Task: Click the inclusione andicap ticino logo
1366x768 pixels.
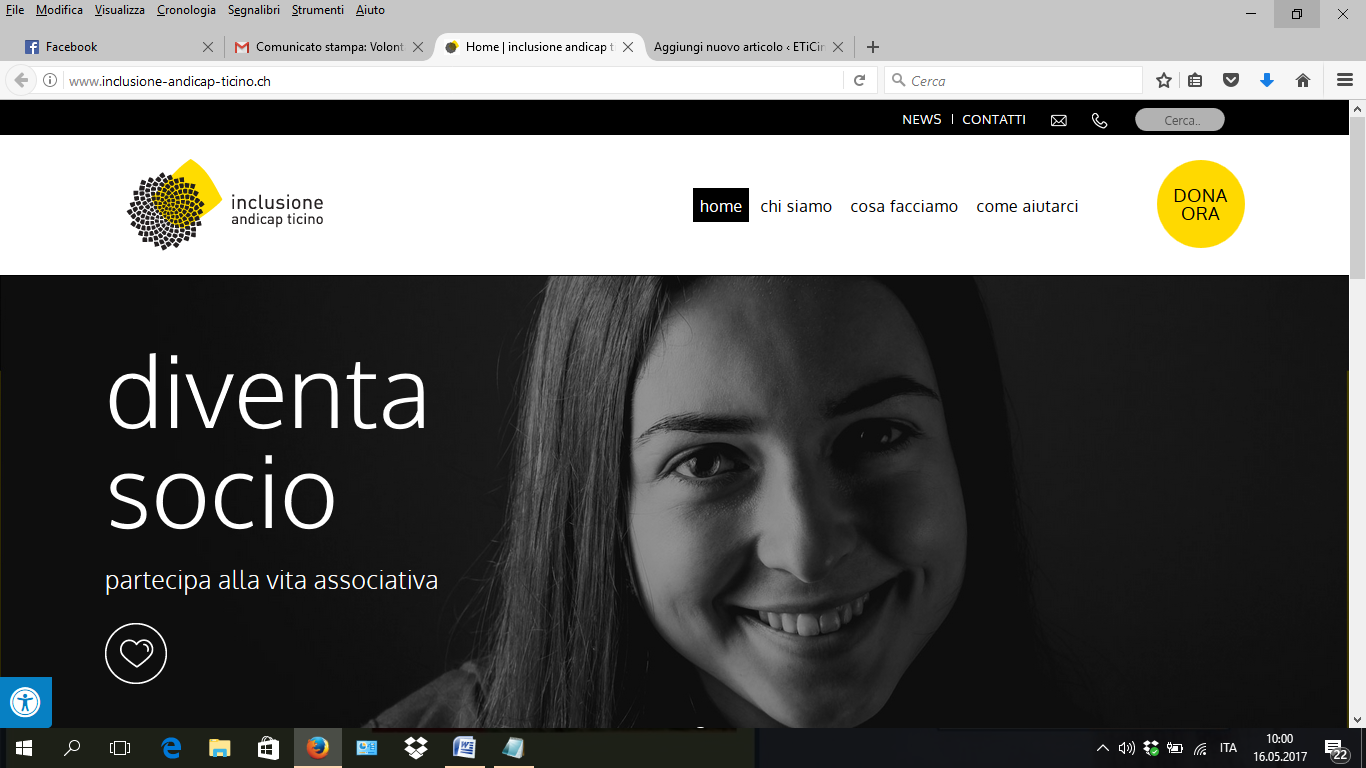Action: [x=225, y=205]
